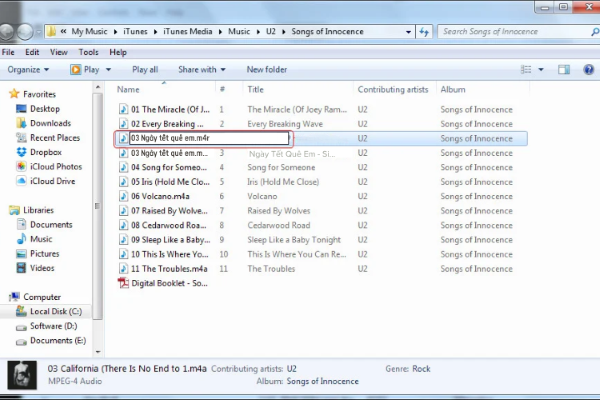This screenshot has width=600, height=400.
Task: Click the help question mark icon
Action: click(586, 70)
